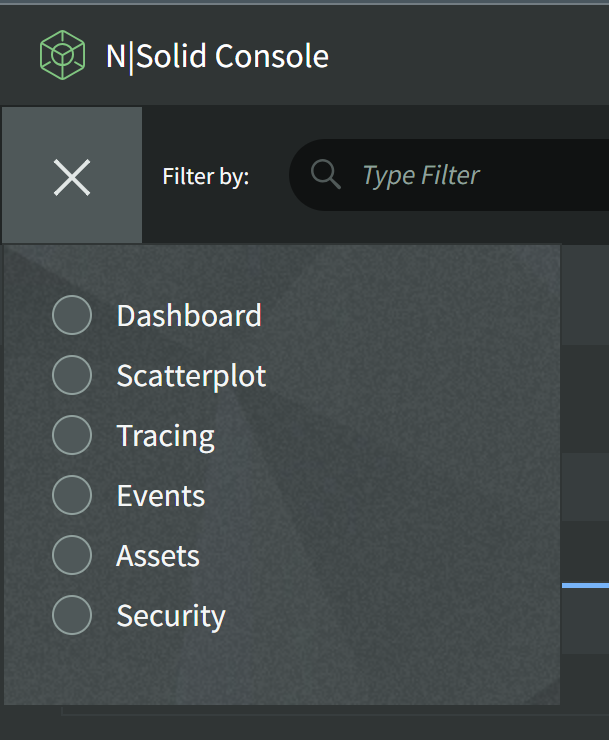Switch to the Security menu entry
The image size is (609, 740).
tap(171, 616)
